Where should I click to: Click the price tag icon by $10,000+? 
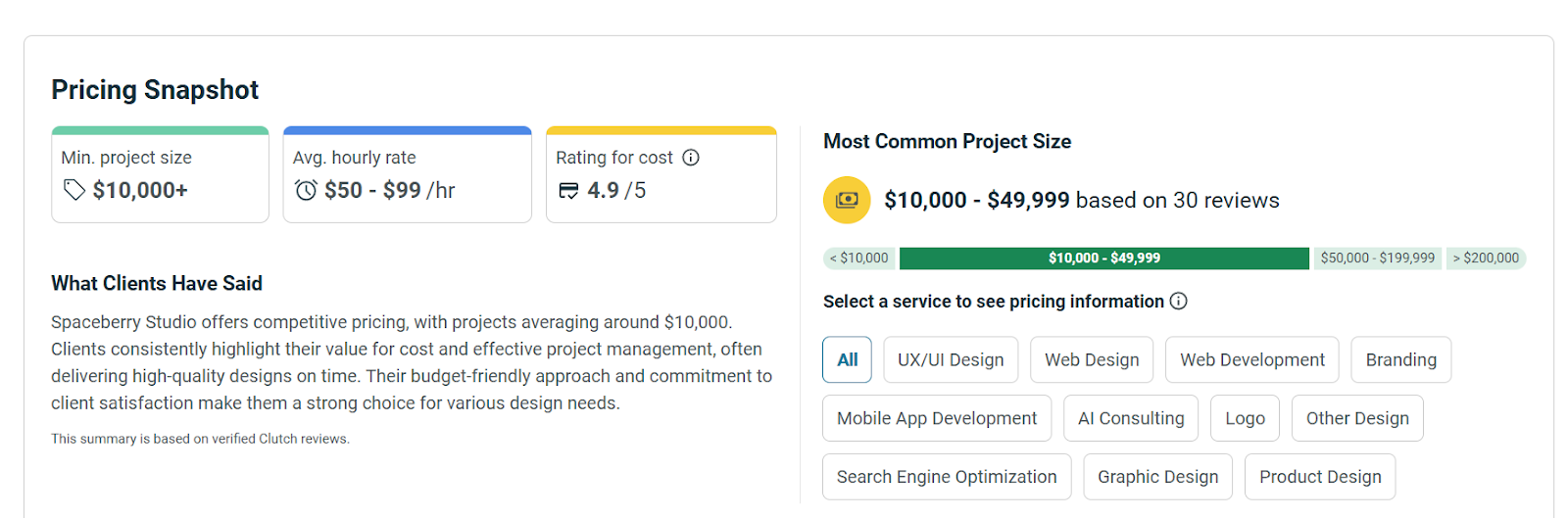74,190
